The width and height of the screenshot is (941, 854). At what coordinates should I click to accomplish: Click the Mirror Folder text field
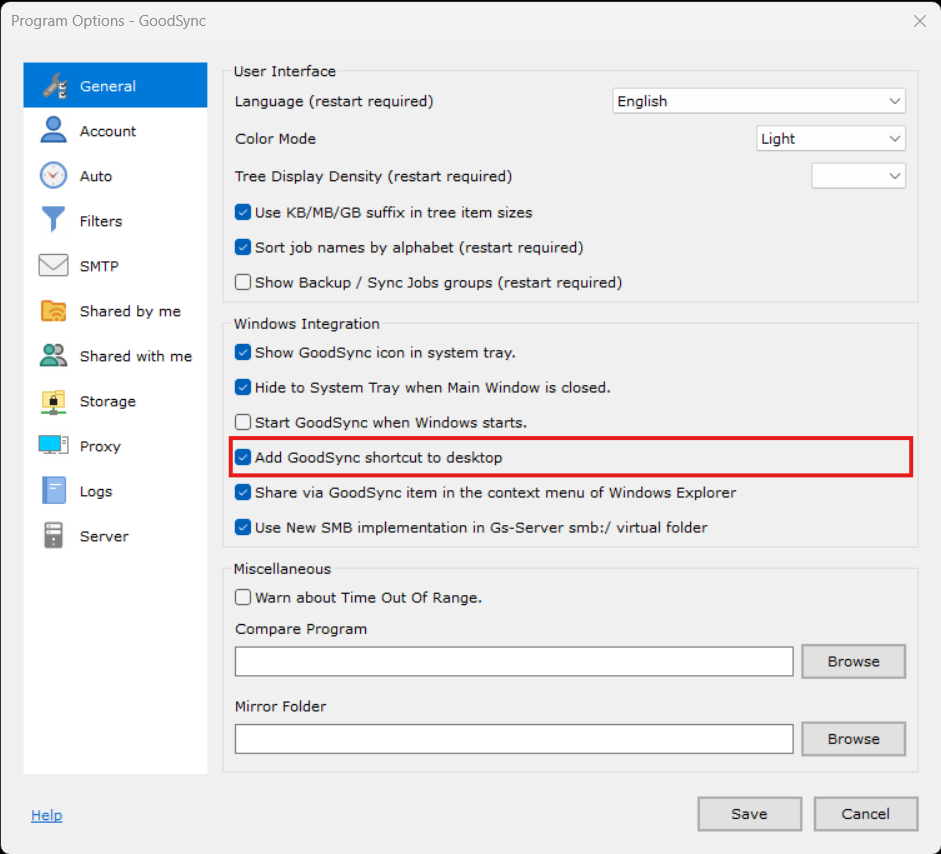coord(514,739)
